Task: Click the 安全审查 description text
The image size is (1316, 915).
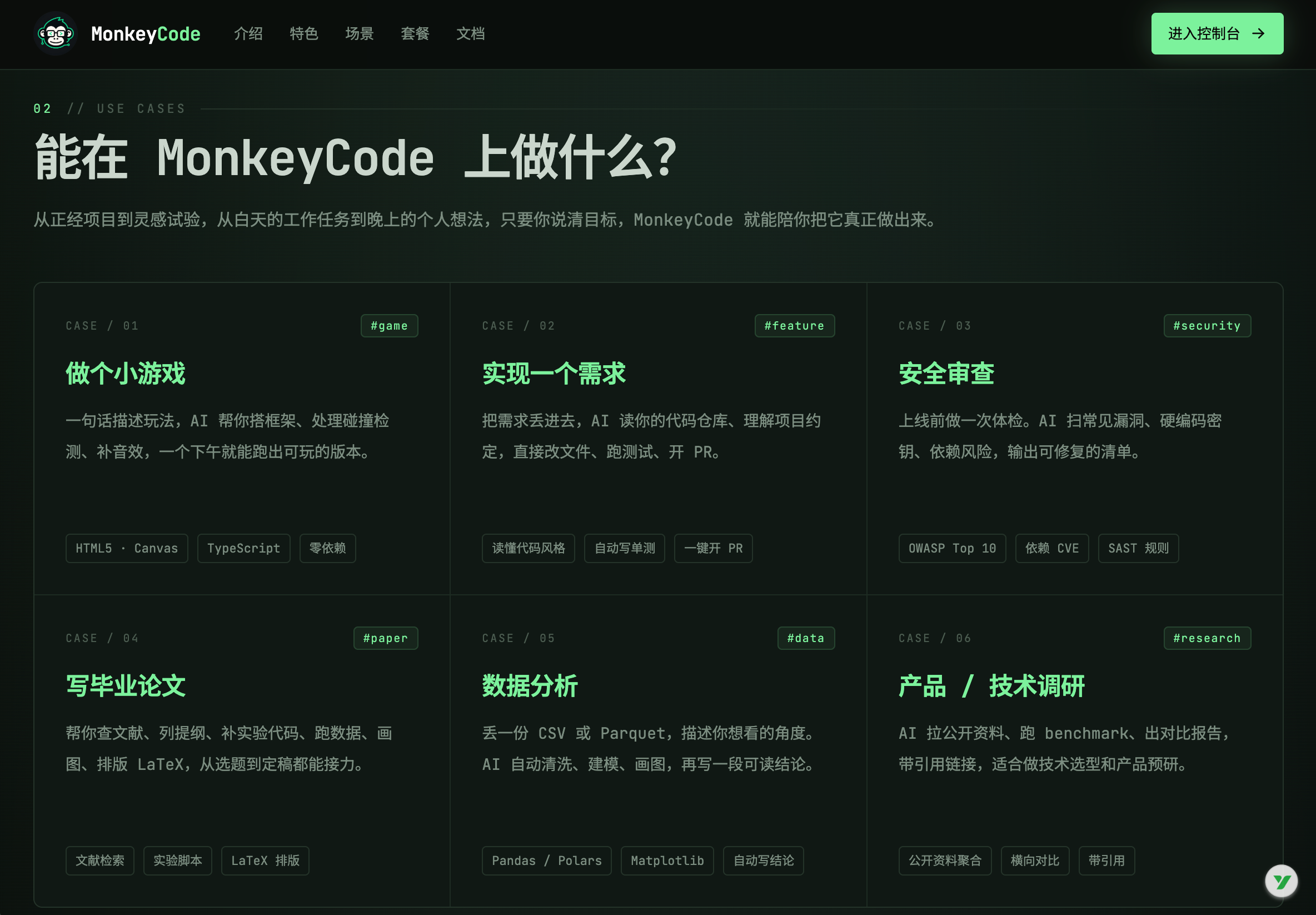Action: 1060,436
